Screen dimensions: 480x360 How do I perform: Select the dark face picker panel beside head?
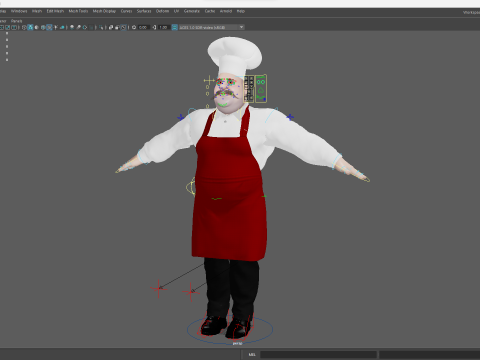pyautogui.click(x=249, y=88)
